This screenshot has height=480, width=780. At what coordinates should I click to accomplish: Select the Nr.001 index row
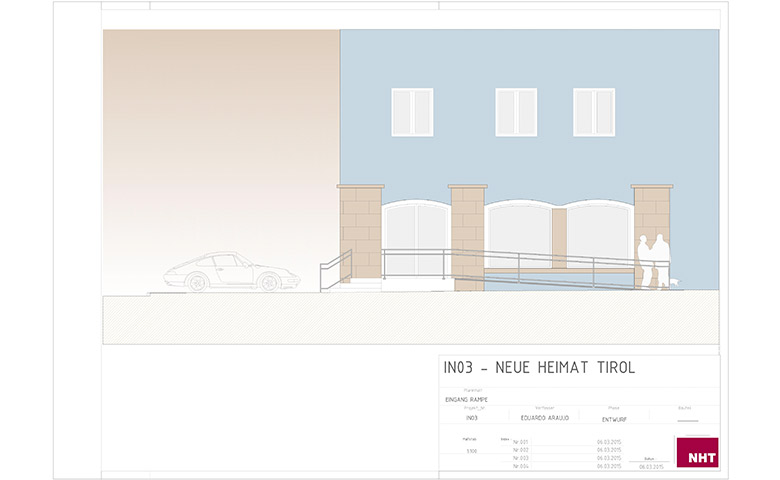click(x=520, y=441)
